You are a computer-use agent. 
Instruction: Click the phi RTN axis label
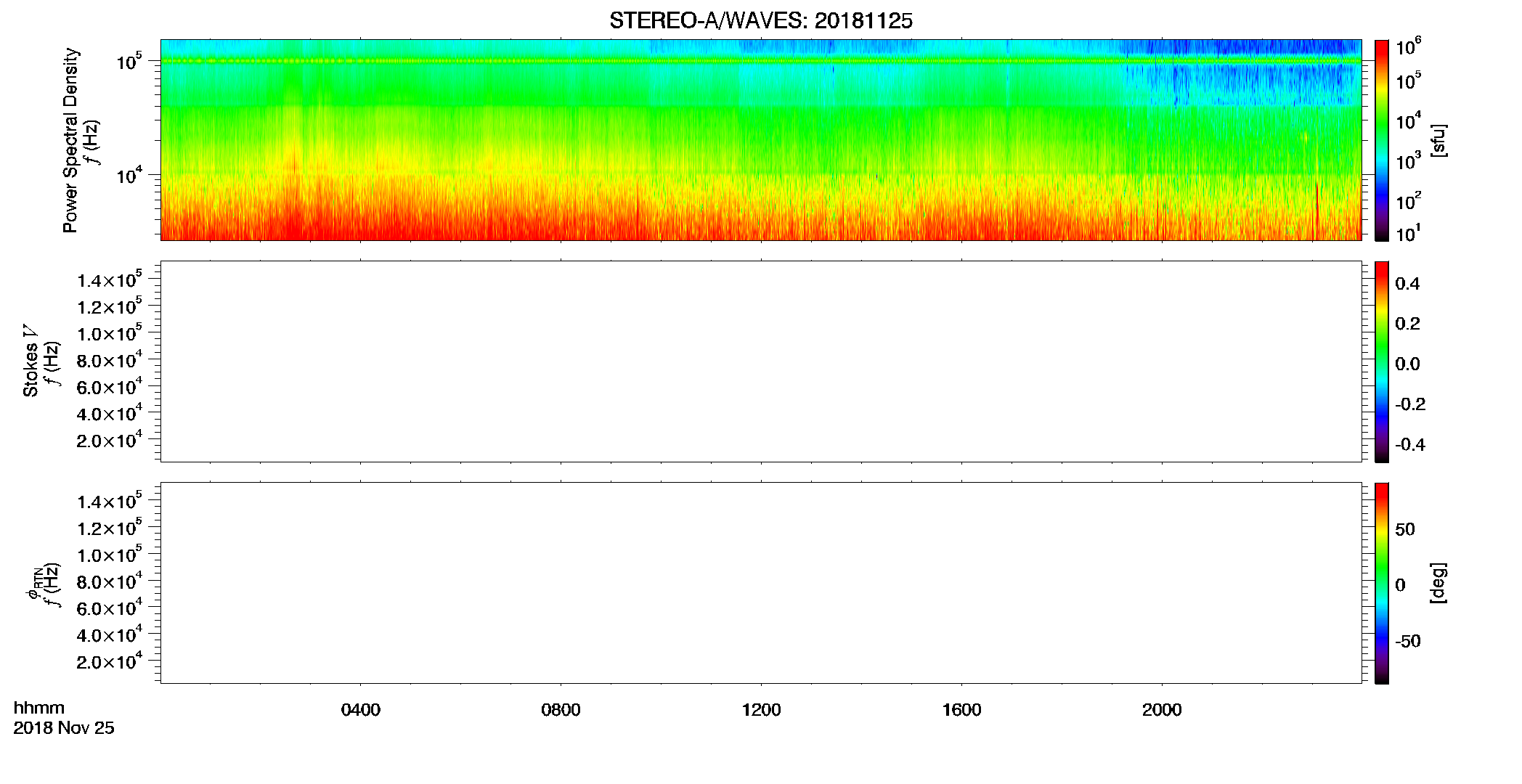pyautogui.click(x=33, y=584)
